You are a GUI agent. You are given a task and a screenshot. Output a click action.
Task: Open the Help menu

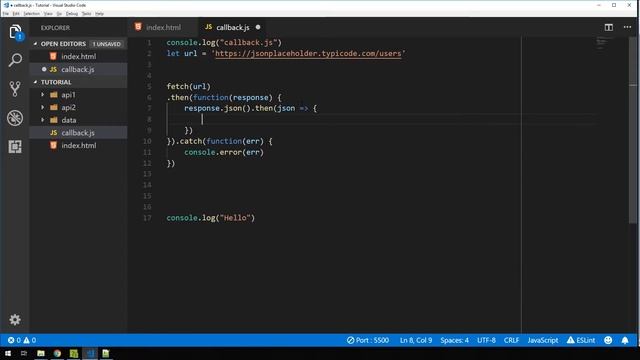(100, 13)
